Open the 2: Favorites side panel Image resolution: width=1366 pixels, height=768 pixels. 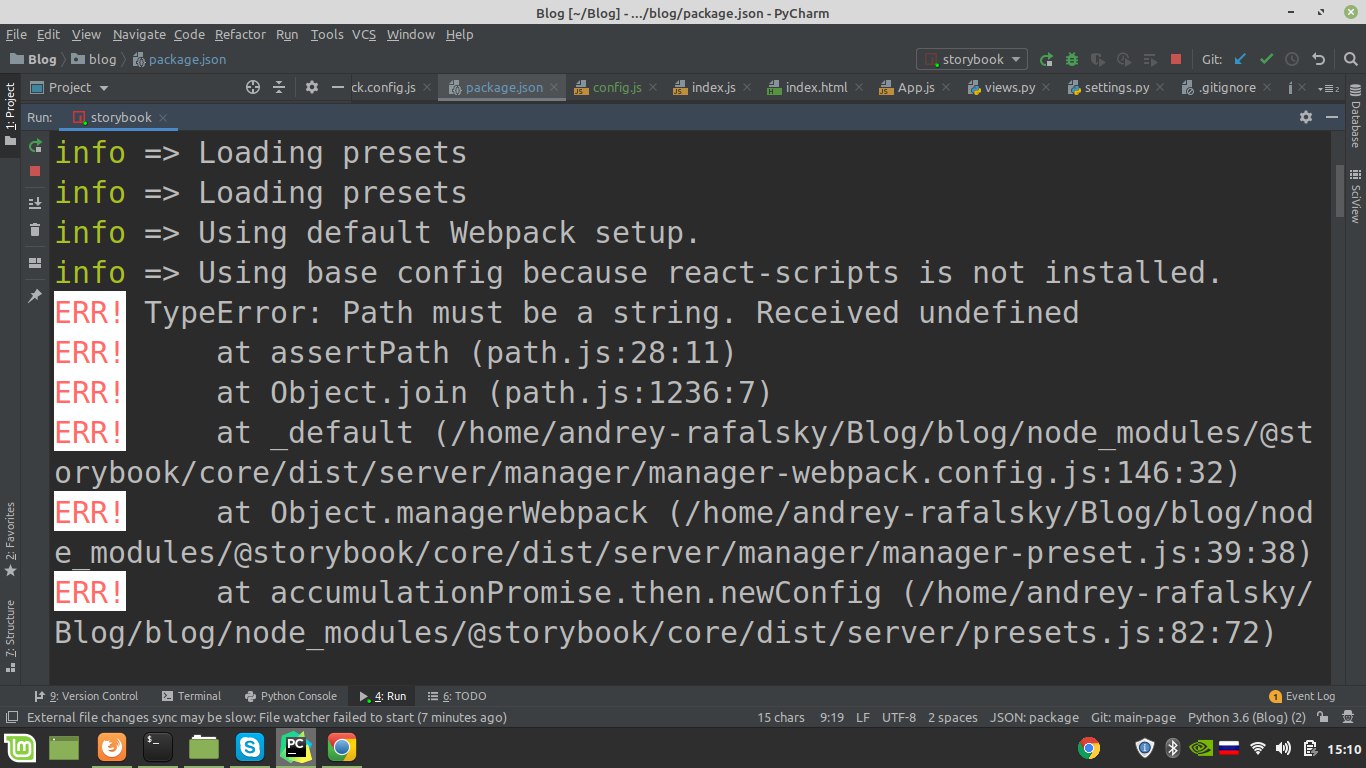(11, 539)
